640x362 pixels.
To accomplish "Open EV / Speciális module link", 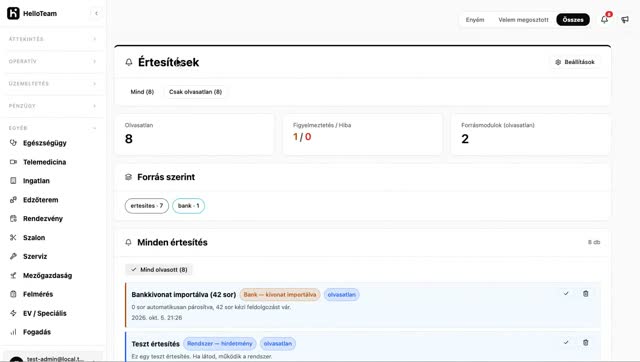I will click(44, 313).
